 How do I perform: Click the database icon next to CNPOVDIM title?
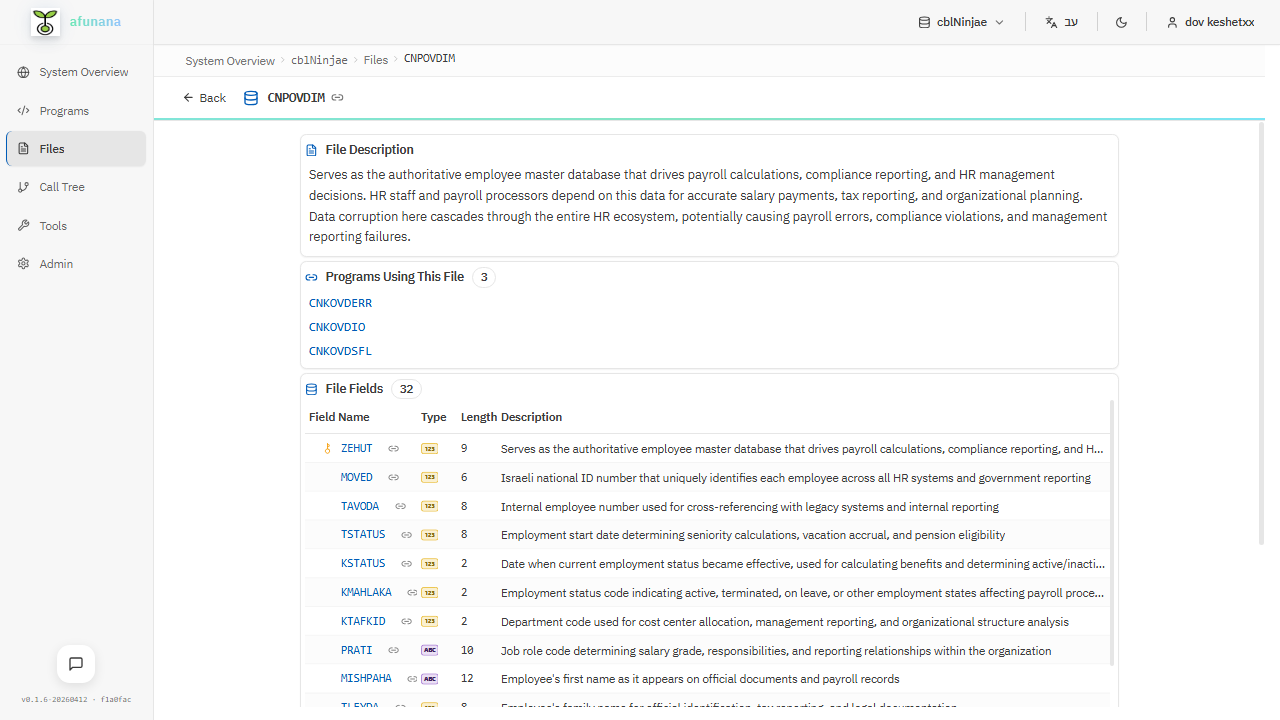251,97
